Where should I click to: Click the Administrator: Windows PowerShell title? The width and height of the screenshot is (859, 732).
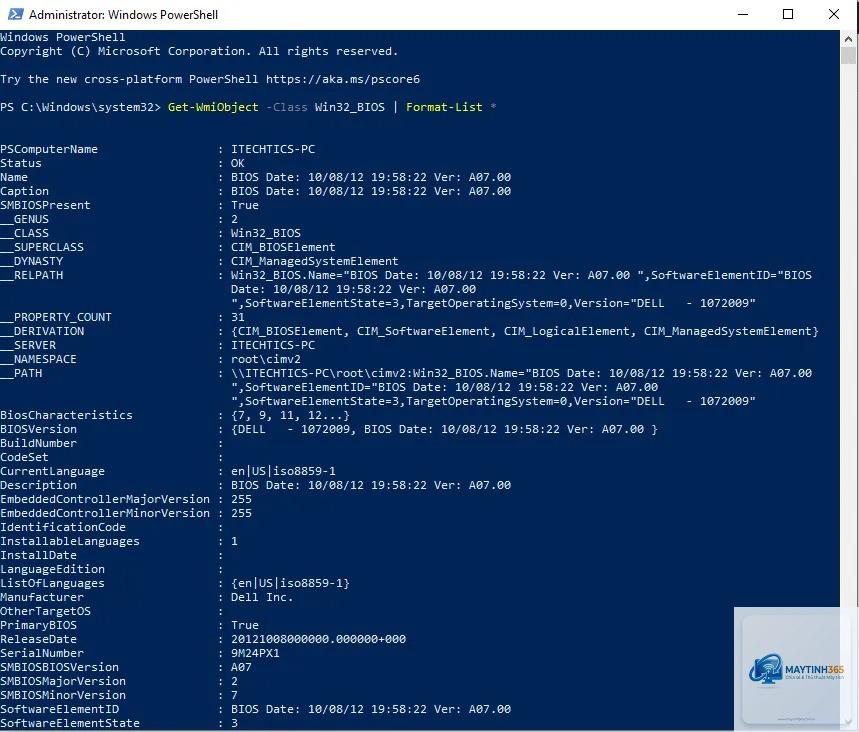(x=123, y=15)
